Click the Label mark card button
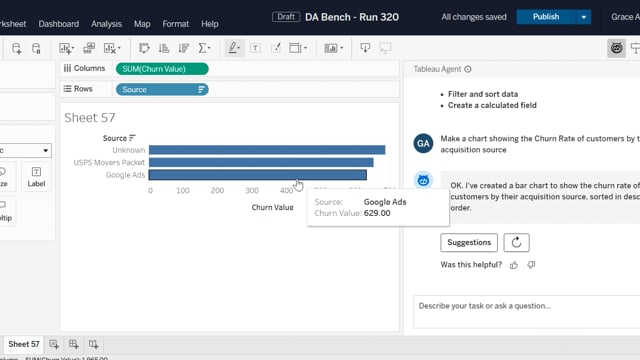640x360 pixels. coord(36,177)
